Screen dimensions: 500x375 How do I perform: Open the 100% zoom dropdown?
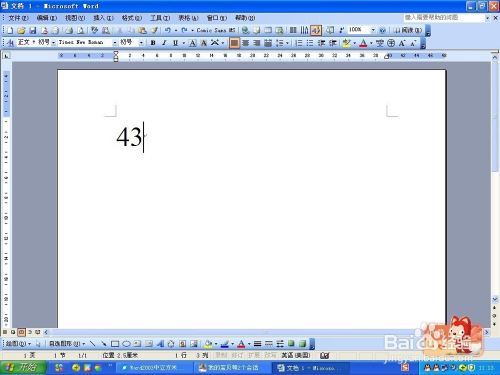[x=373, y=30]
